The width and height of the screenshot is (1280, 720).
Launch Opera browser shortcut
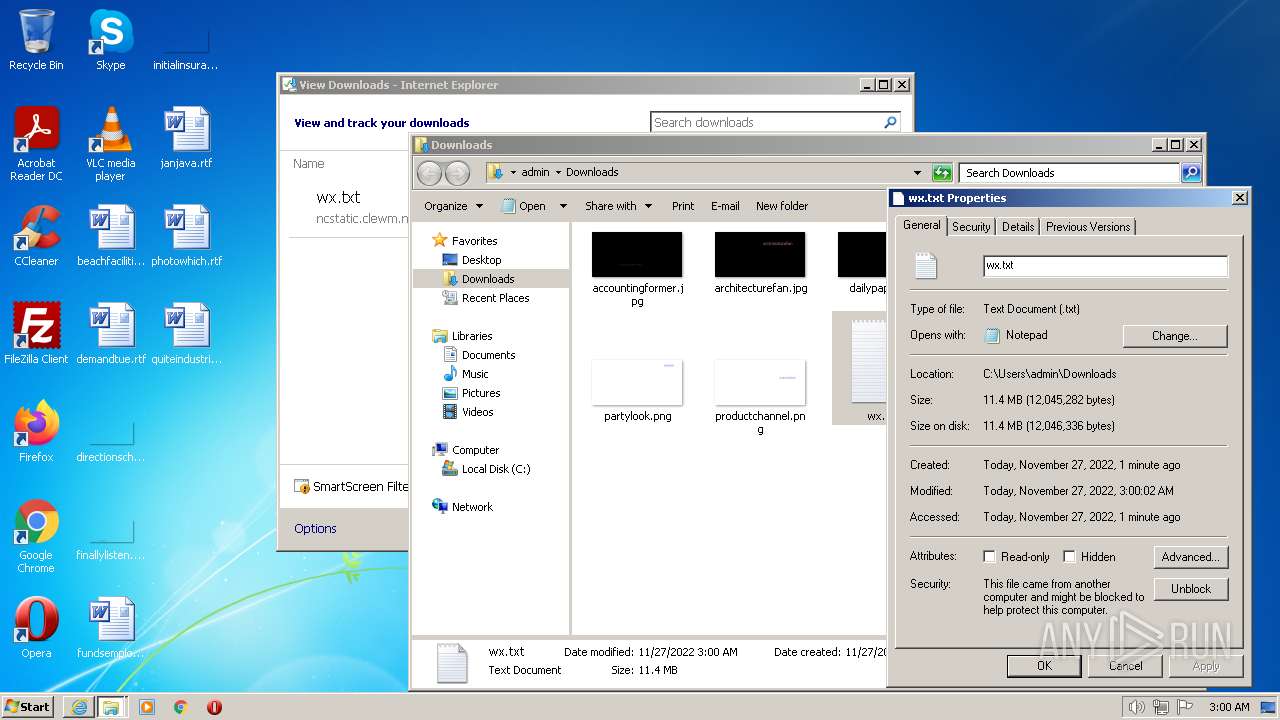tap(36, 628)
